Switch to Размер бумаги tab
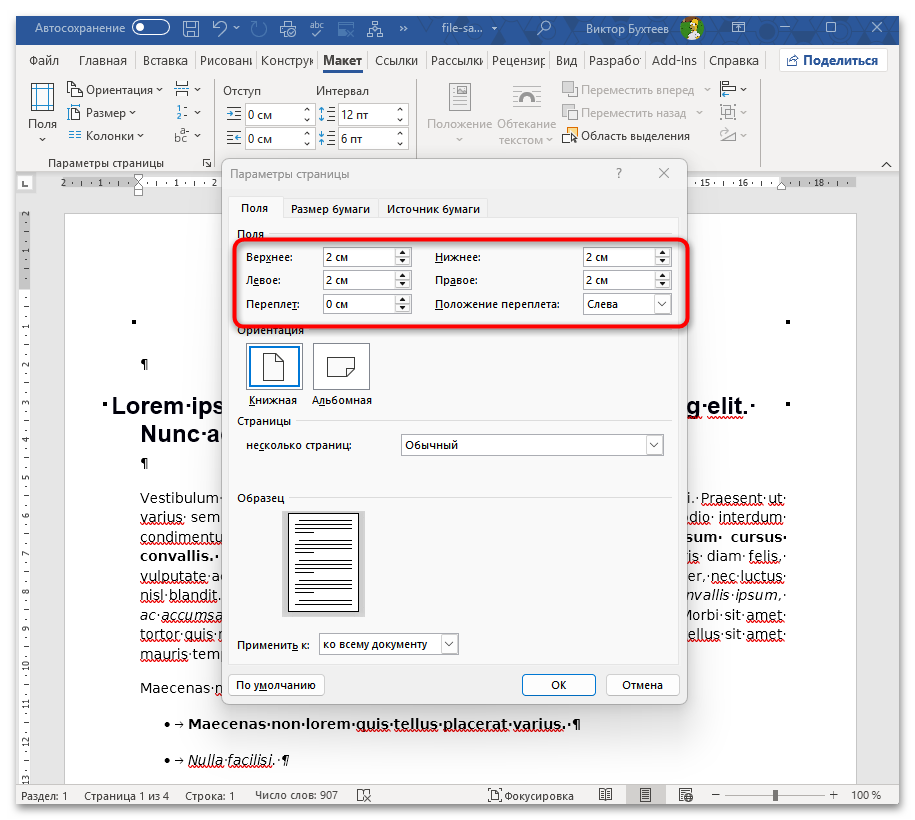 click(x=330, y=209)
